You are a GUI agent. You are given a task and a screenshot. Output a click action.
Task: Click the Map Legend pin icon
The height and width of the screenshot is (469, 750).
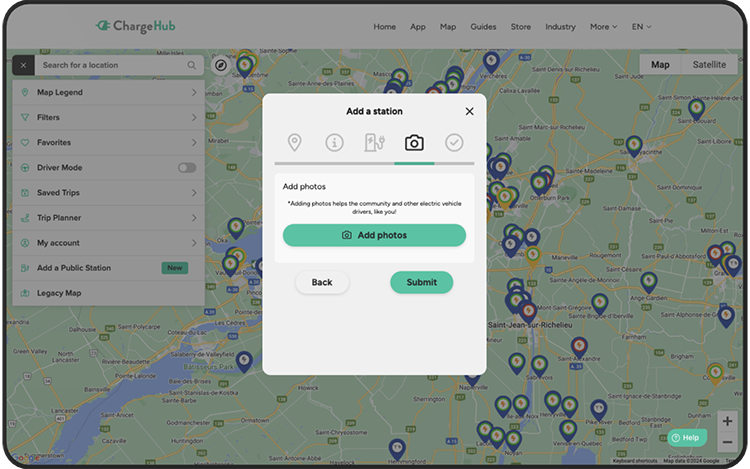pyautogui.click(x=25, y=92)
